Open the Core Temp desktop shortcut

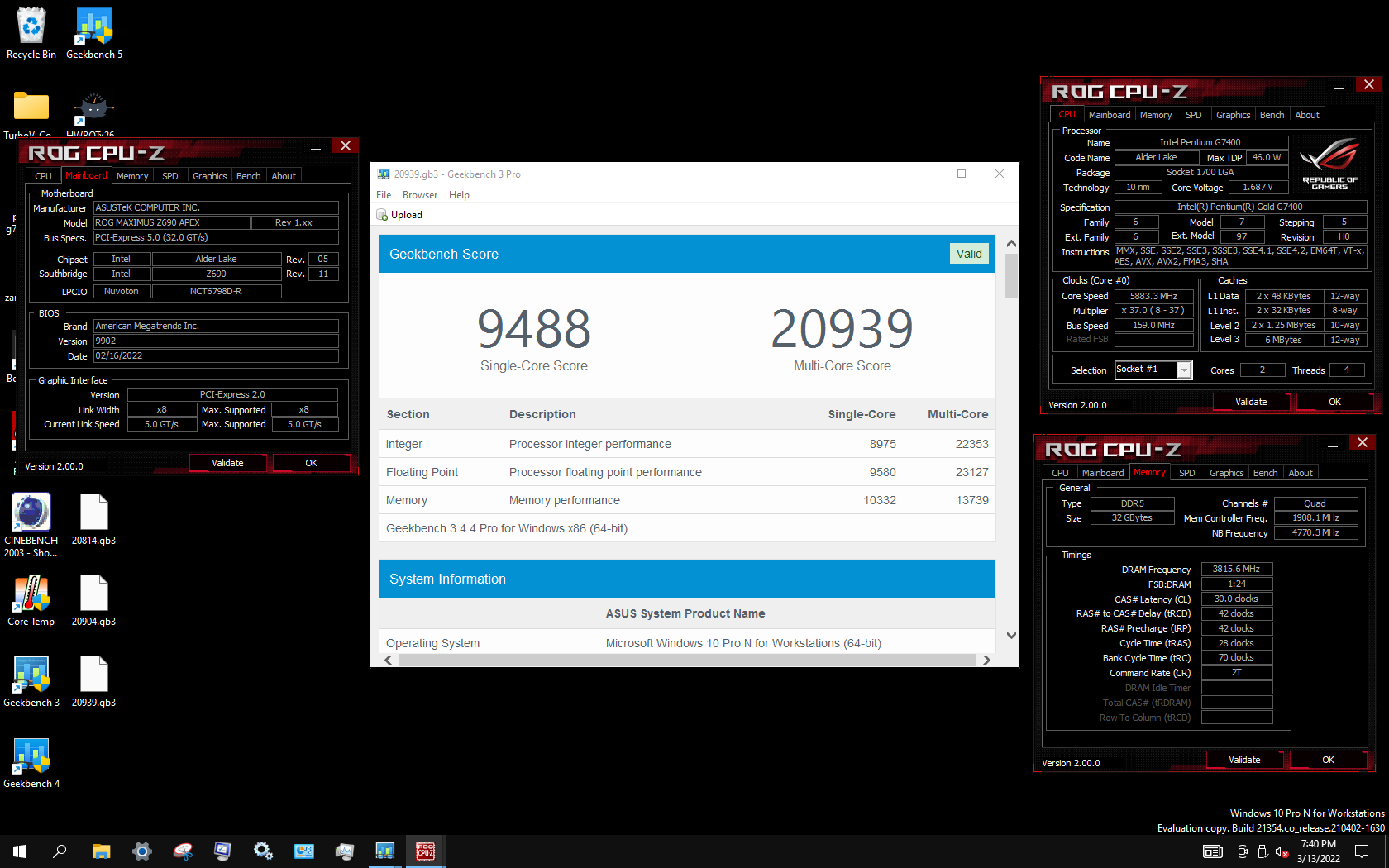(31, 601)
